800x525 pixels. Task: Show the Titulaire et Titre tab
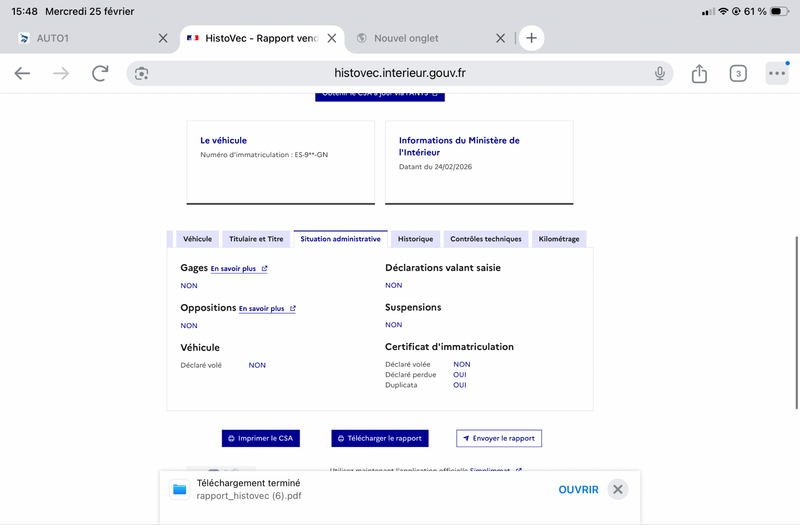point(256,239)
